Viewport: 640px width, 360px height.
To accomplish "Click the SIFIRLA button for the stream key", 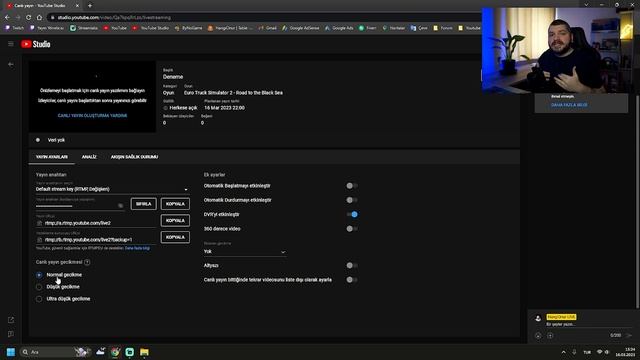I will [x=144, y=204].
